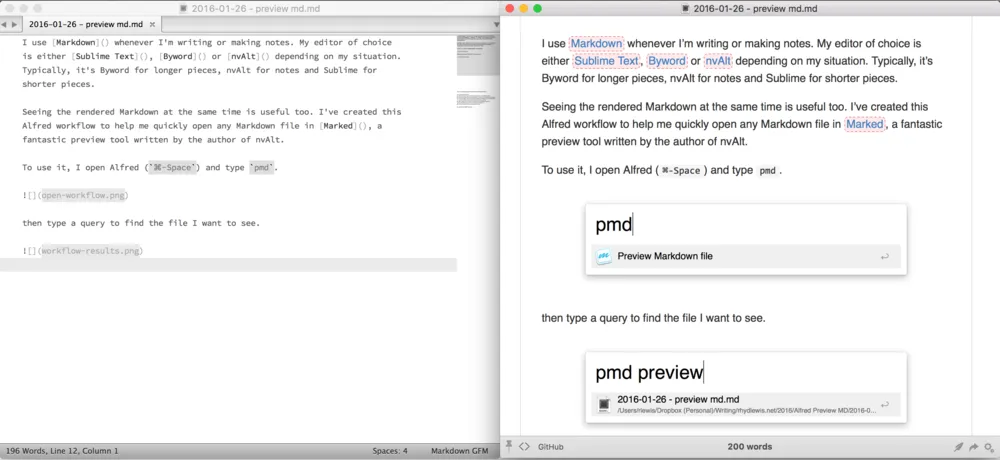Close the 'preview md.md' tab in Sublime
Viewport: 1000px width, 460px height.
click(x=153, y=23)
